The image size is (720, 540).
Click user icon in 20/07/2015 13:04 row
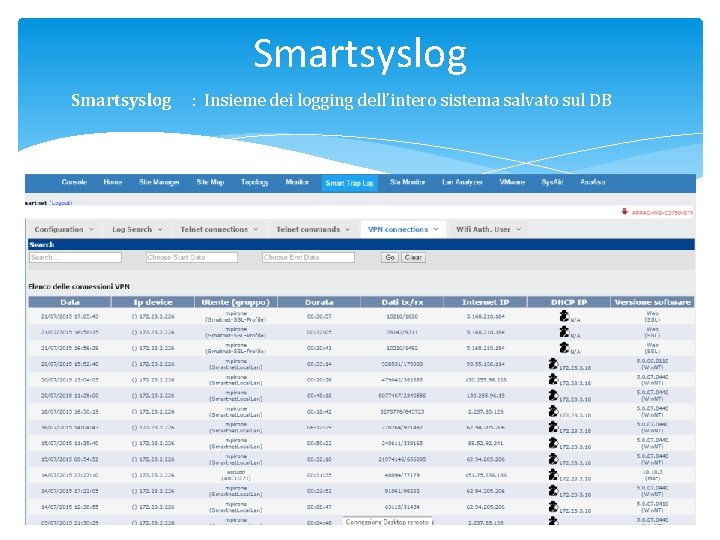[x=553, y=379]
